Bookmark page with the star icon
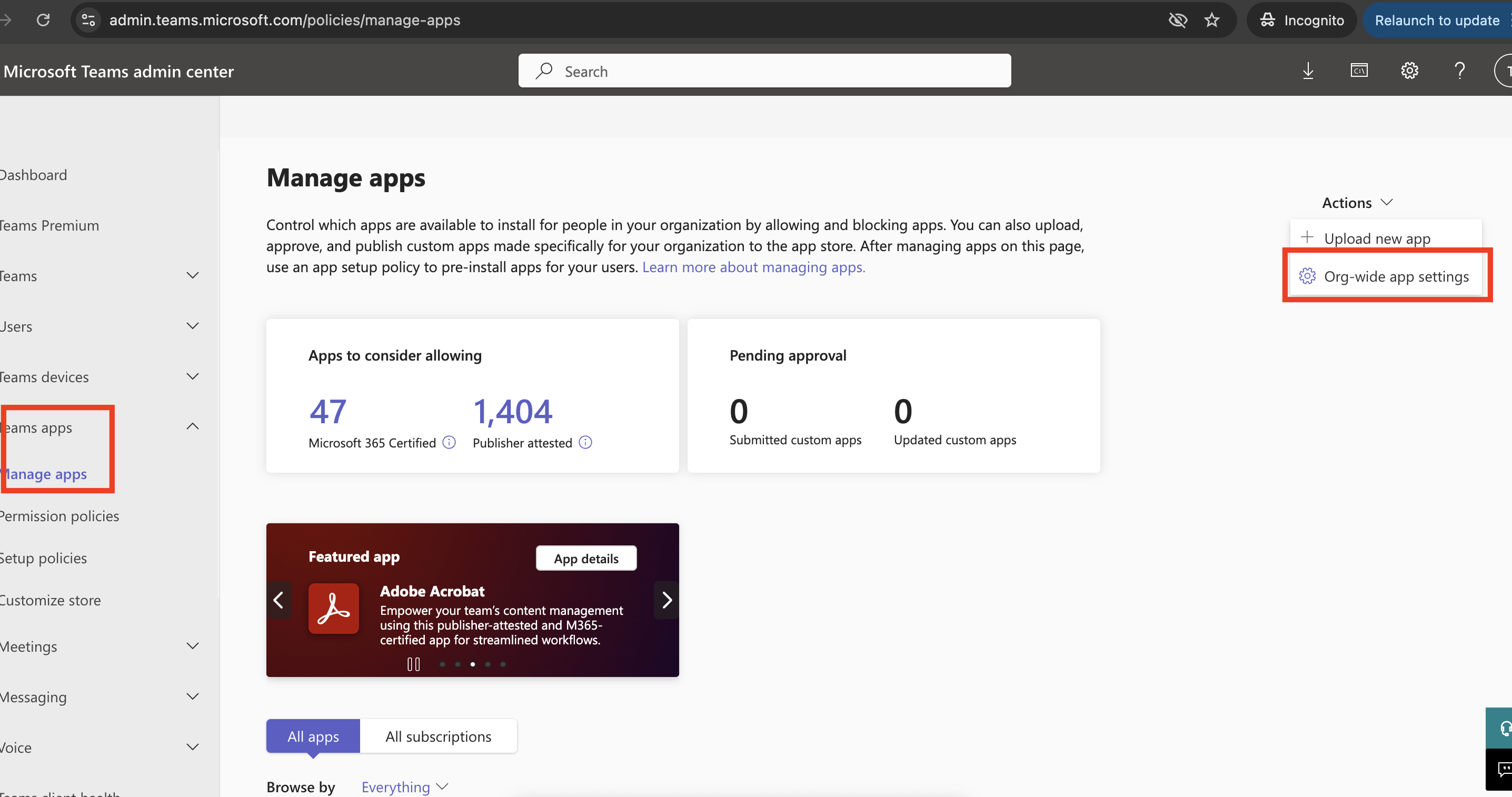Image resolution: width=1512 pixels, height=797 pixels. pyautogui.click(x=1211, y=20)
